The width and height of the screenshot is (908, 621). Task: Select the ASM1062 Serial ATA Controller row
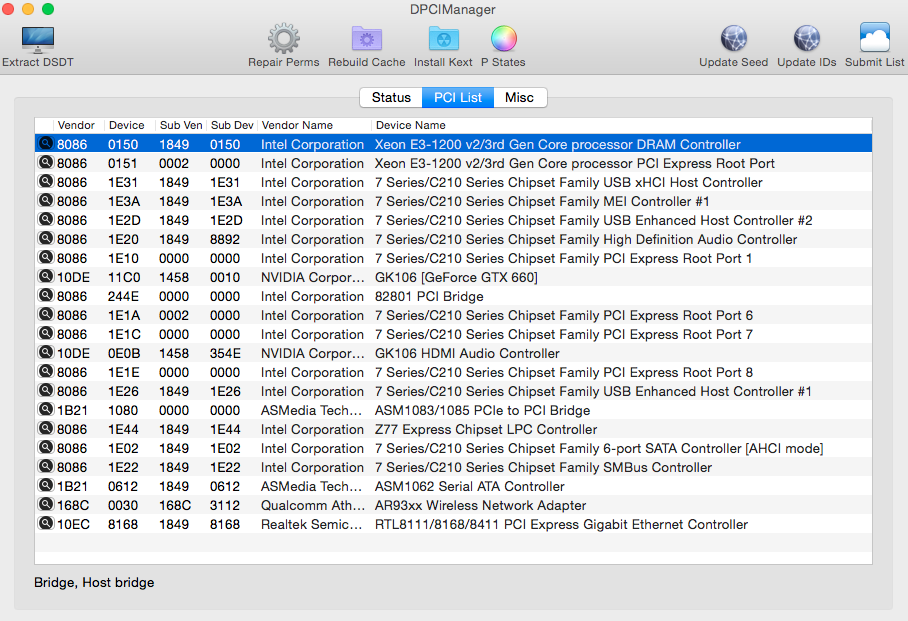pos(469,486)
